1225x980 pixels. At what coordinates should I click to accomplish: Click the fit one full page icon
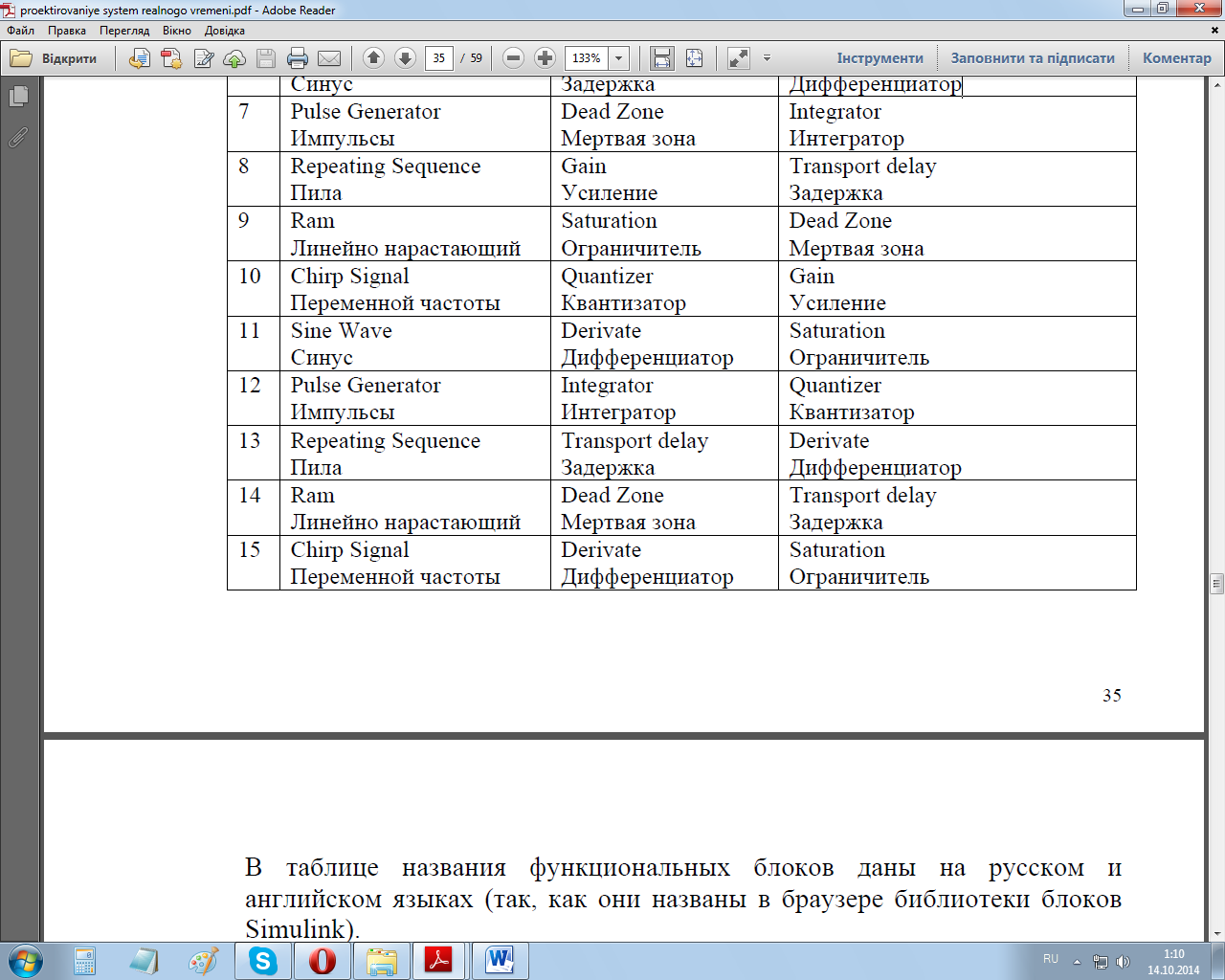694,58
